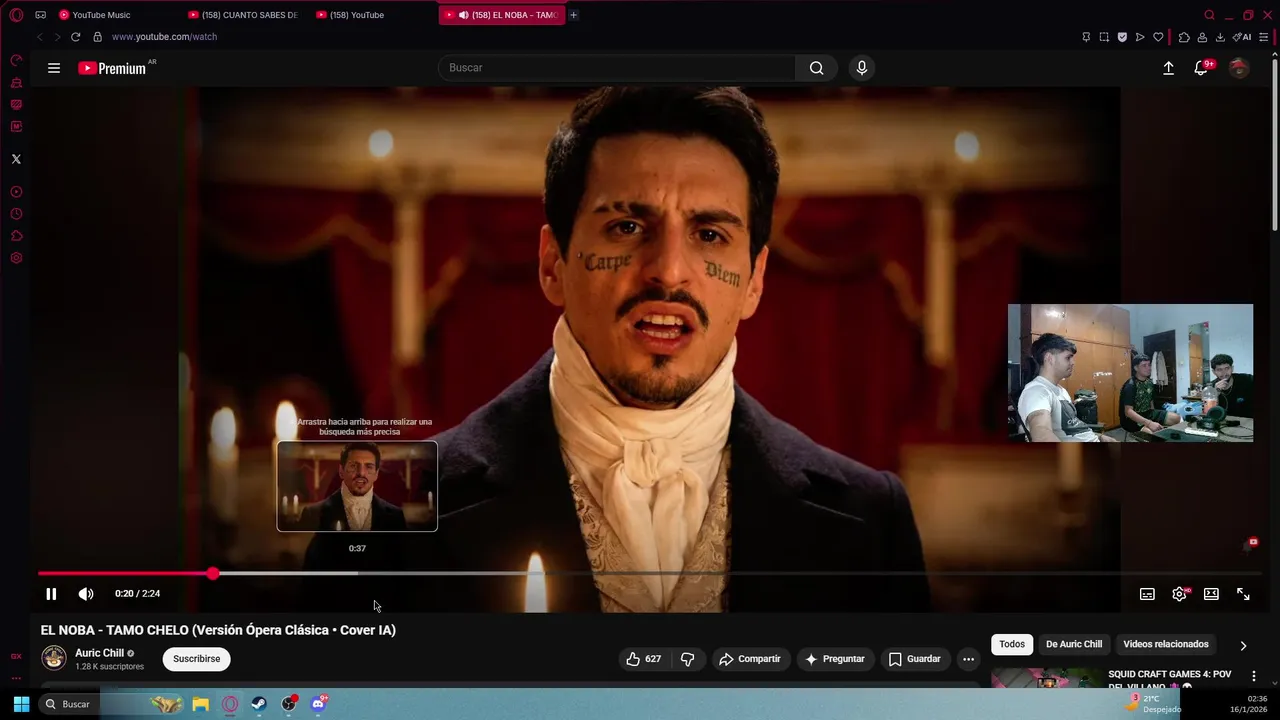Take a snapshot with the capture icon
Viewport: 1280px width, 720px height.
1104,37
